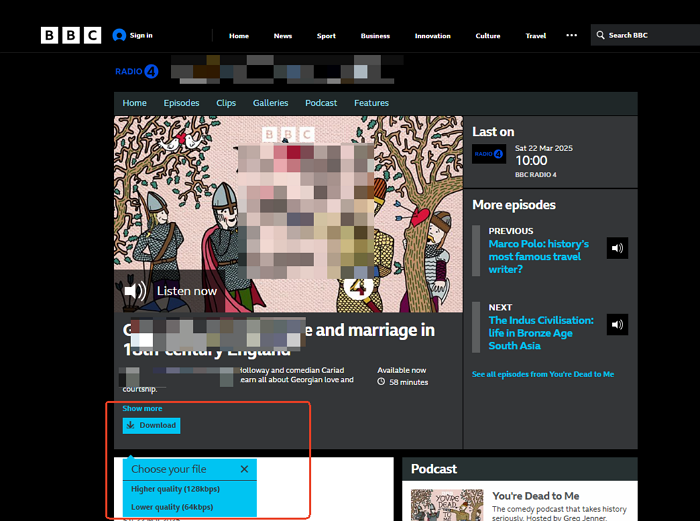The height and width of the screenshot is (521, 700).
Task: Select the Podcast tab
Action: (x=321, y=103)
